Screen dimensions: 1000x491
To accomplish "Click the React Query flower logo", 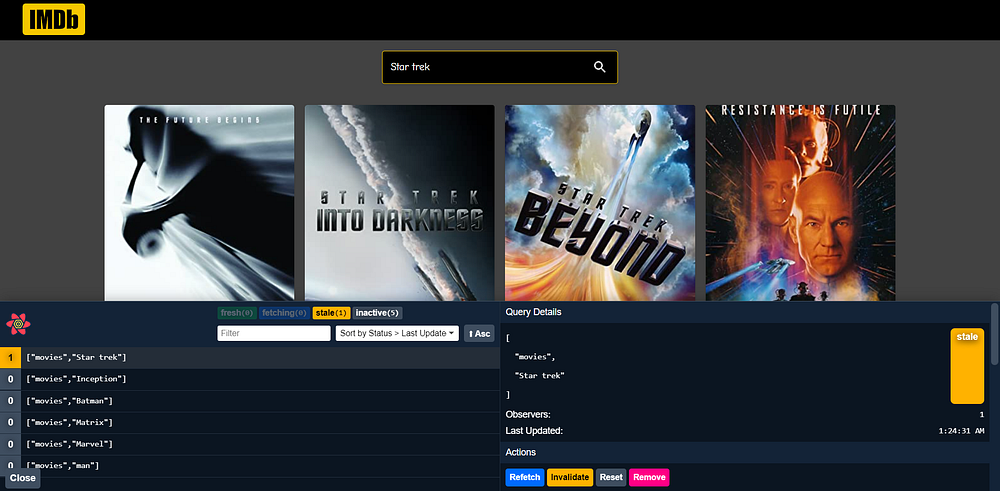I will point(18,324).
